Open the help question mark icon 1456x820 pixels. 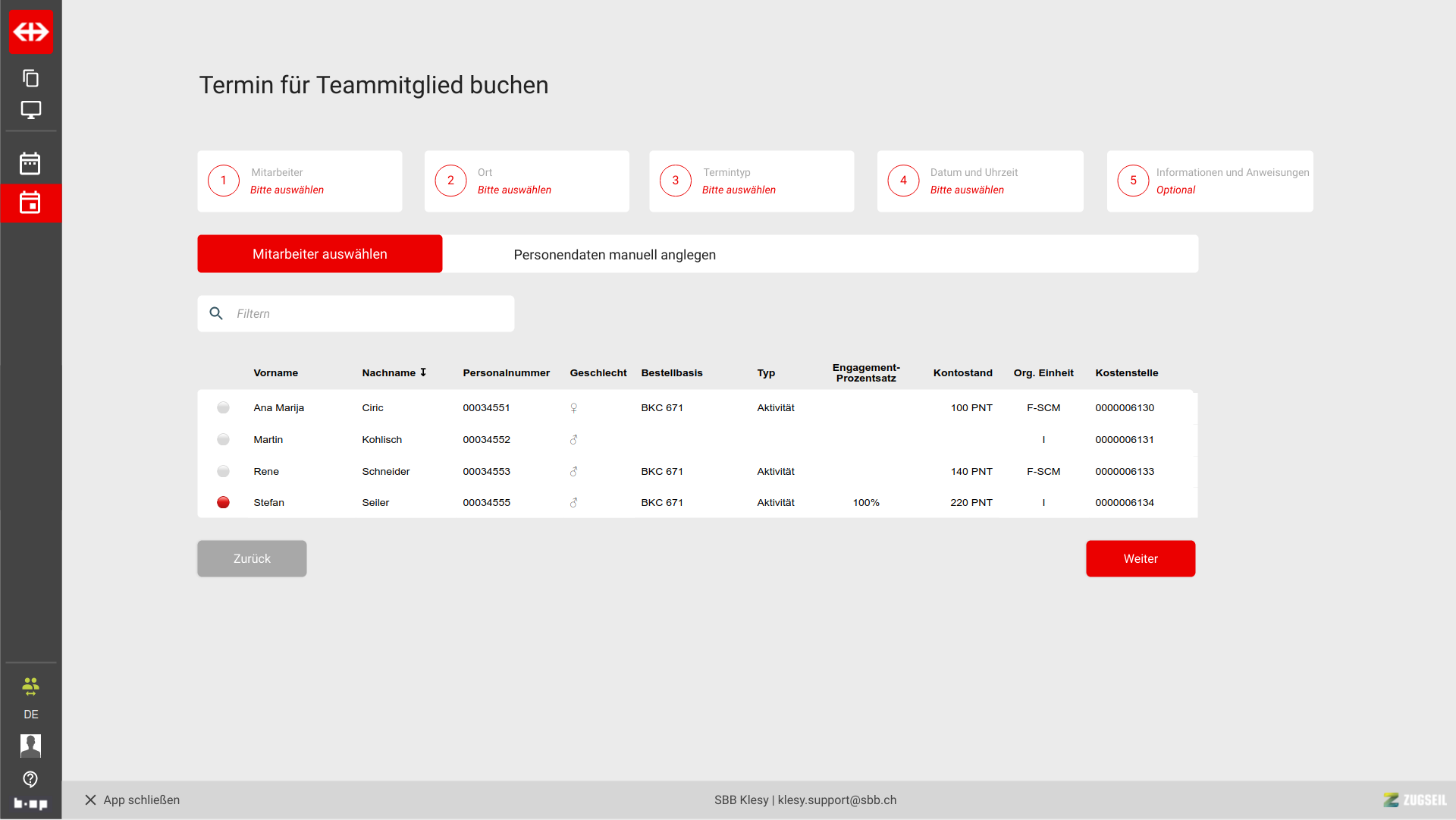click(30, 779)
